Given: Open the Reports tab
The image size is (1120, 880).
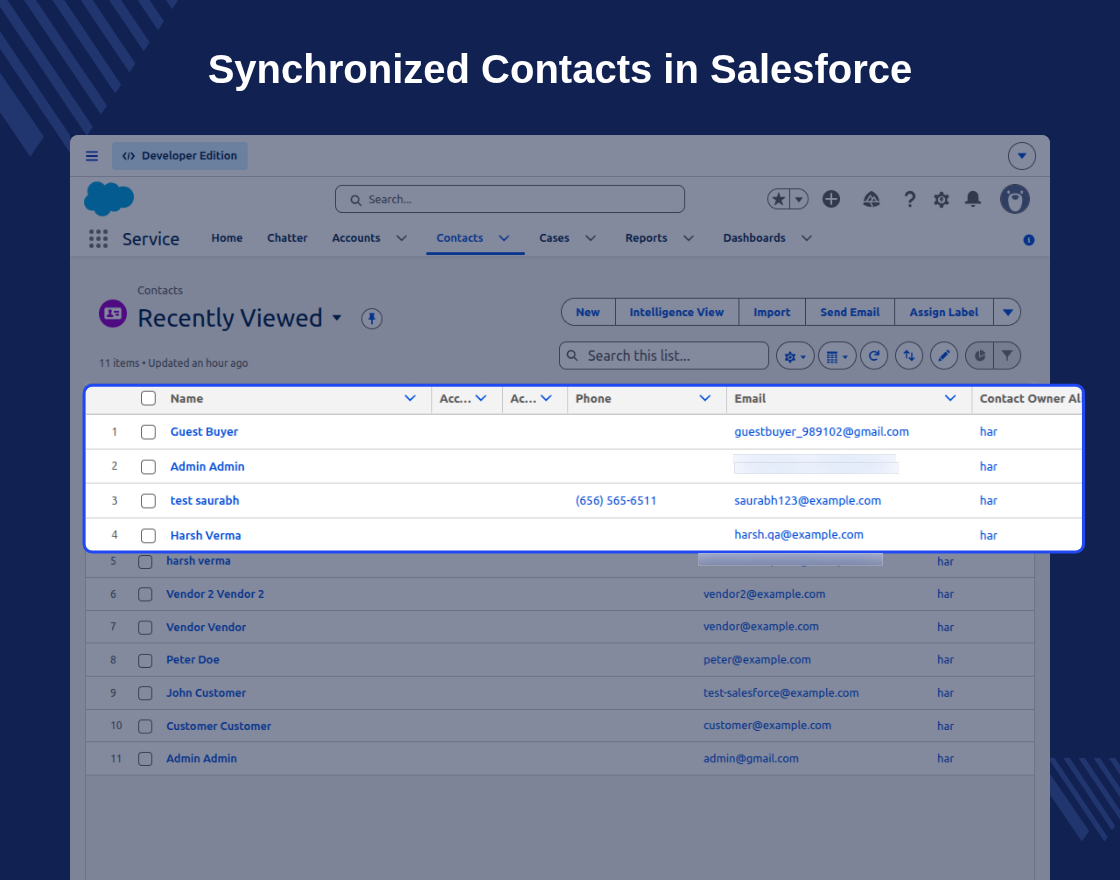Looking at the screenshot, I should 646,238.
